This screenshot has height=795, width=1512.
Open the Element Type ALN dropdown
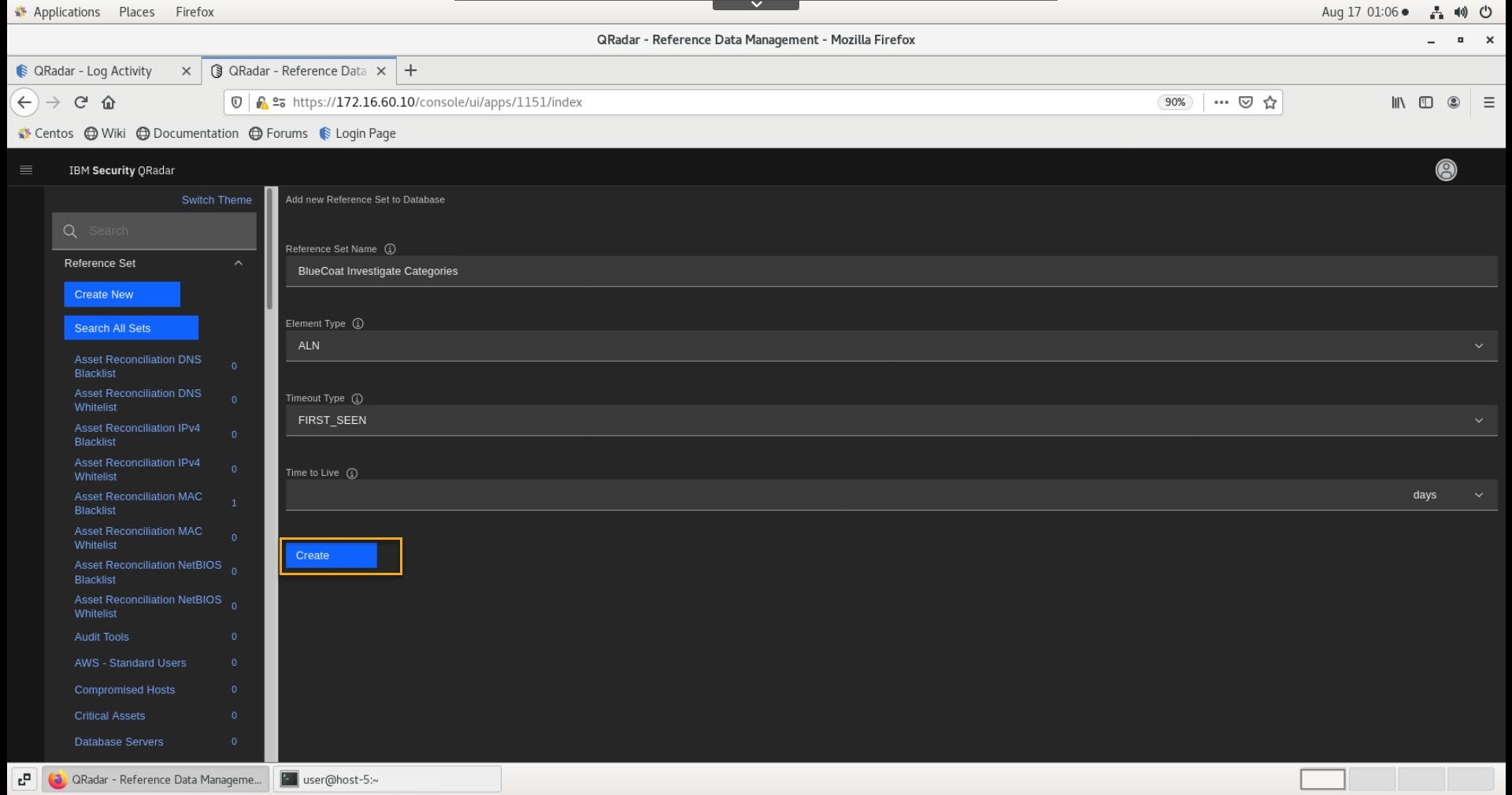click(x=891, y=346)
